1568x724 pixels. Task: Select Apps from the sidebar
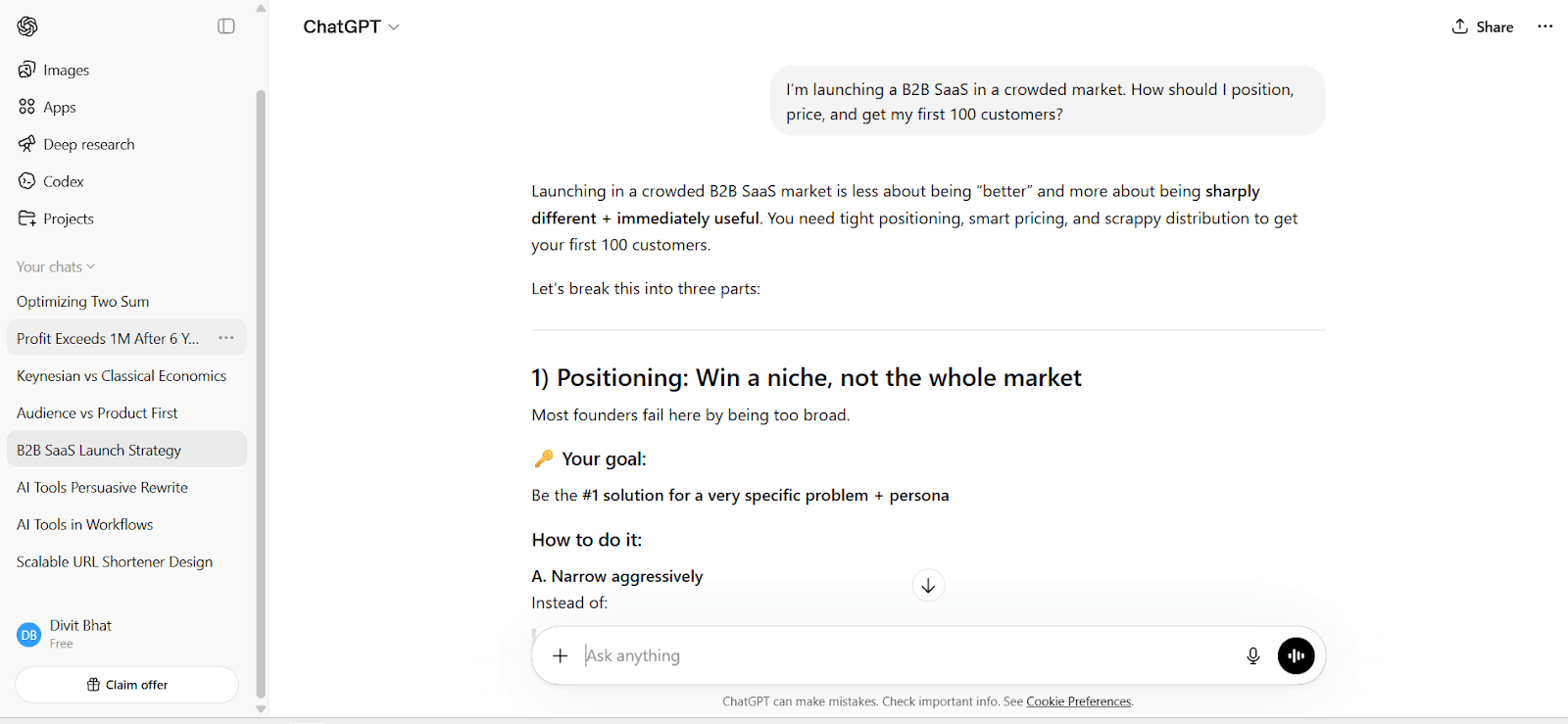[x=59, y=106]
